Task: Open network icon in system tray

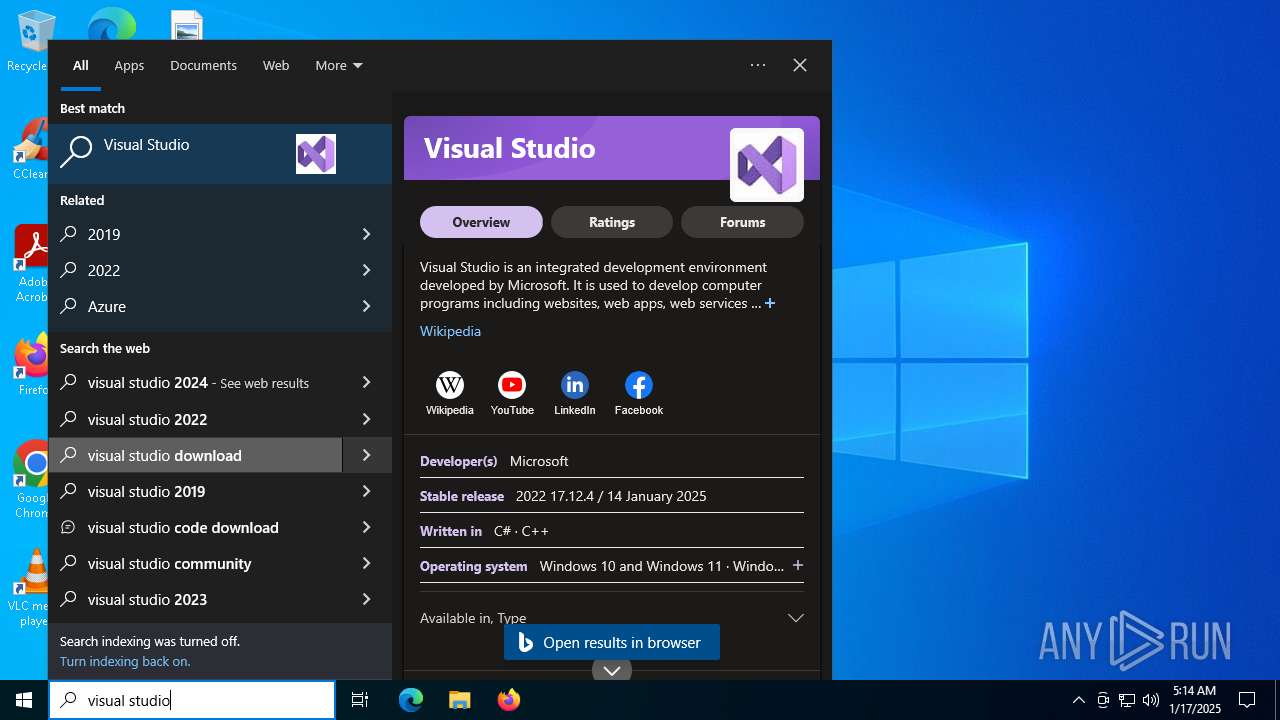Action: point(1127,700)
